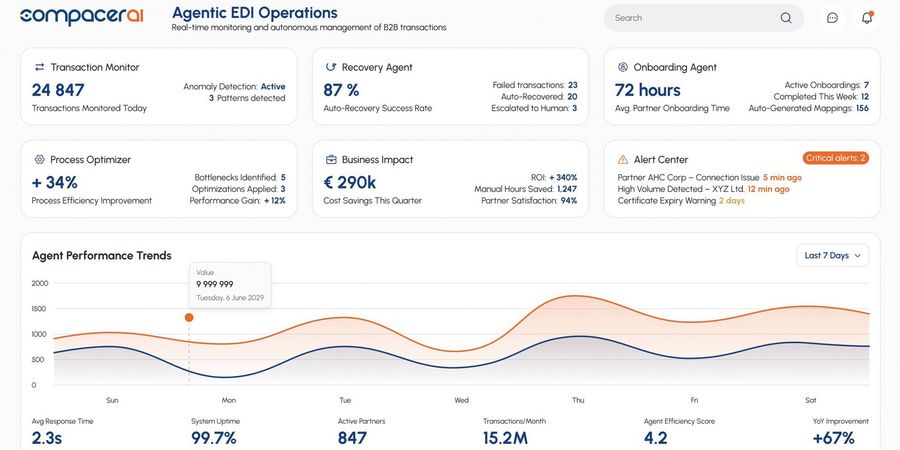900x450 pixels.
Task: Click the Alert Center warning triangle icon
Action: point(623,159)
